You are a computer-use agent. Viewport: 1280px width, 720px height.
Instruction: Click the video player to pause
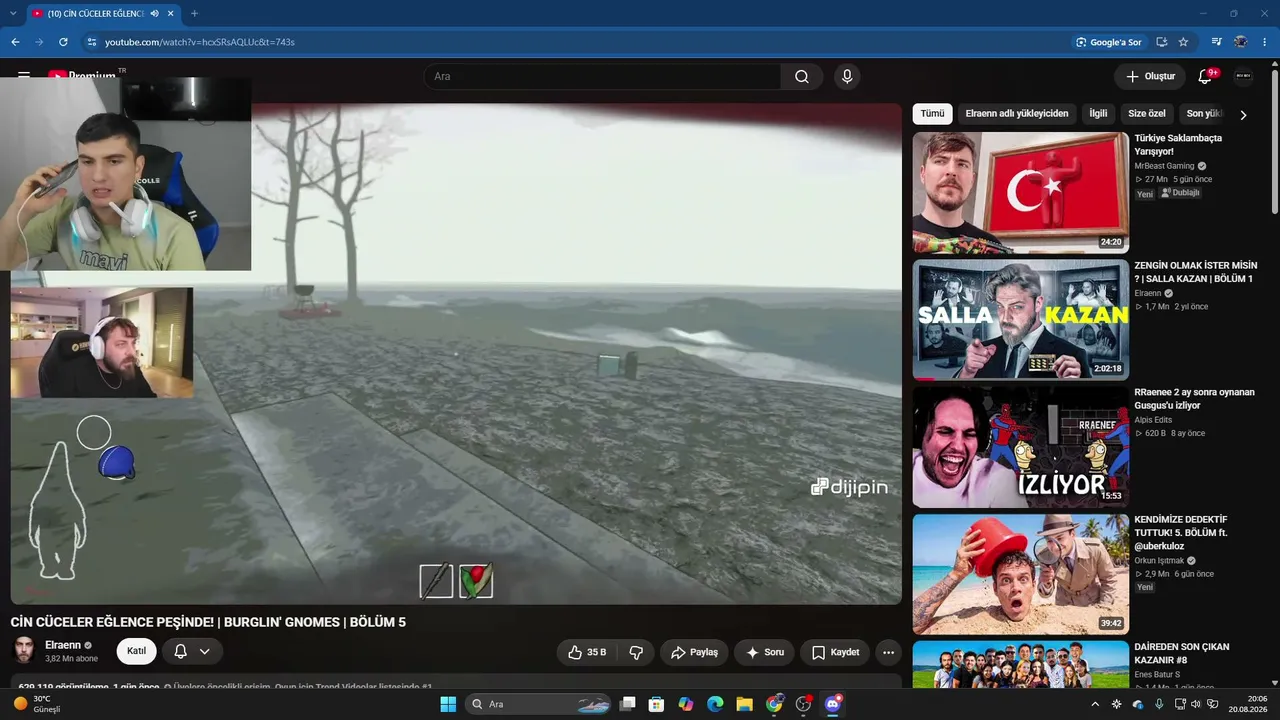coord(456,353)
